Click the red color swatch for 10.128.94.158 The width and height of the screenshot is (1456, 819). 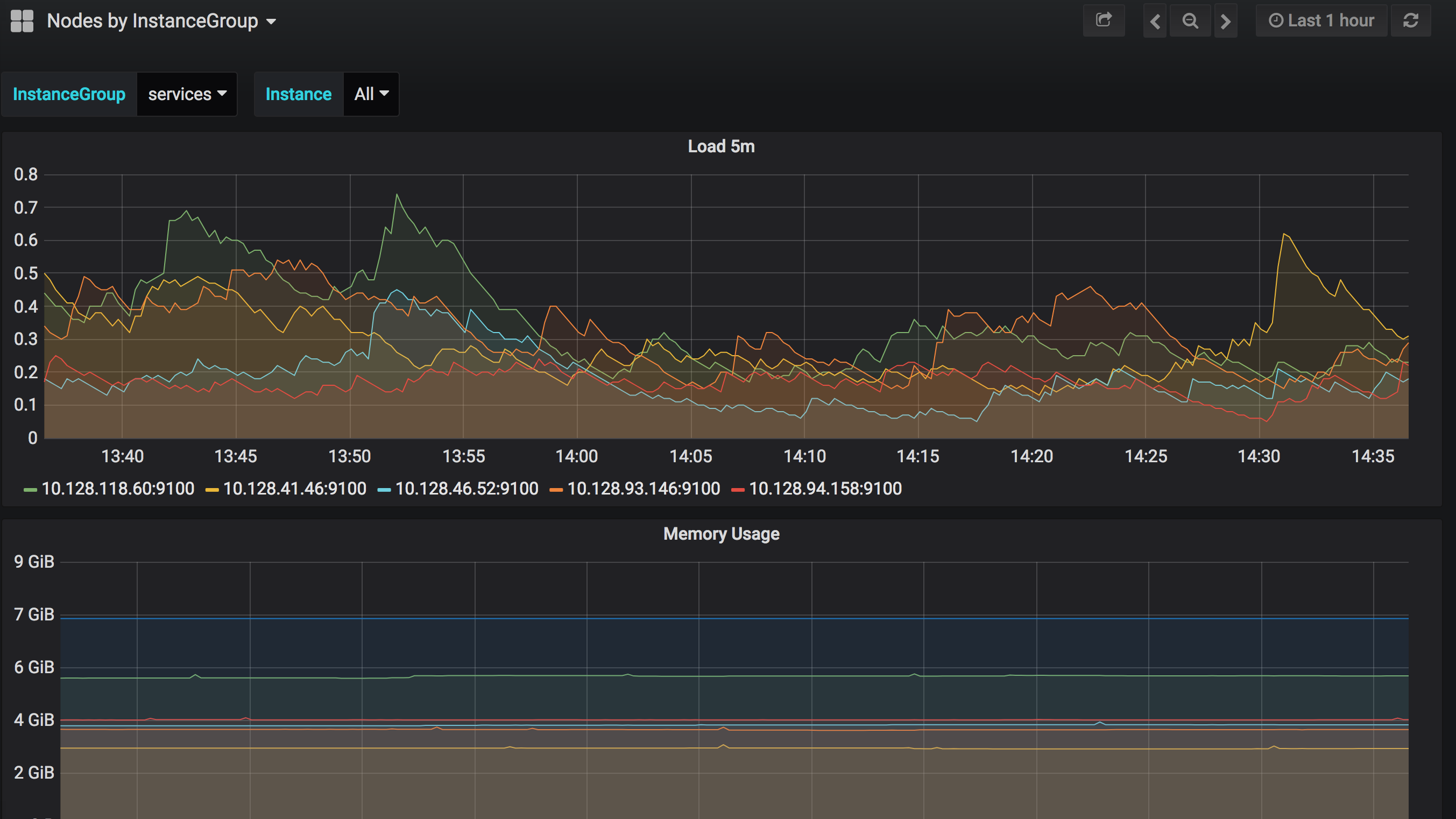click(737, 490)
